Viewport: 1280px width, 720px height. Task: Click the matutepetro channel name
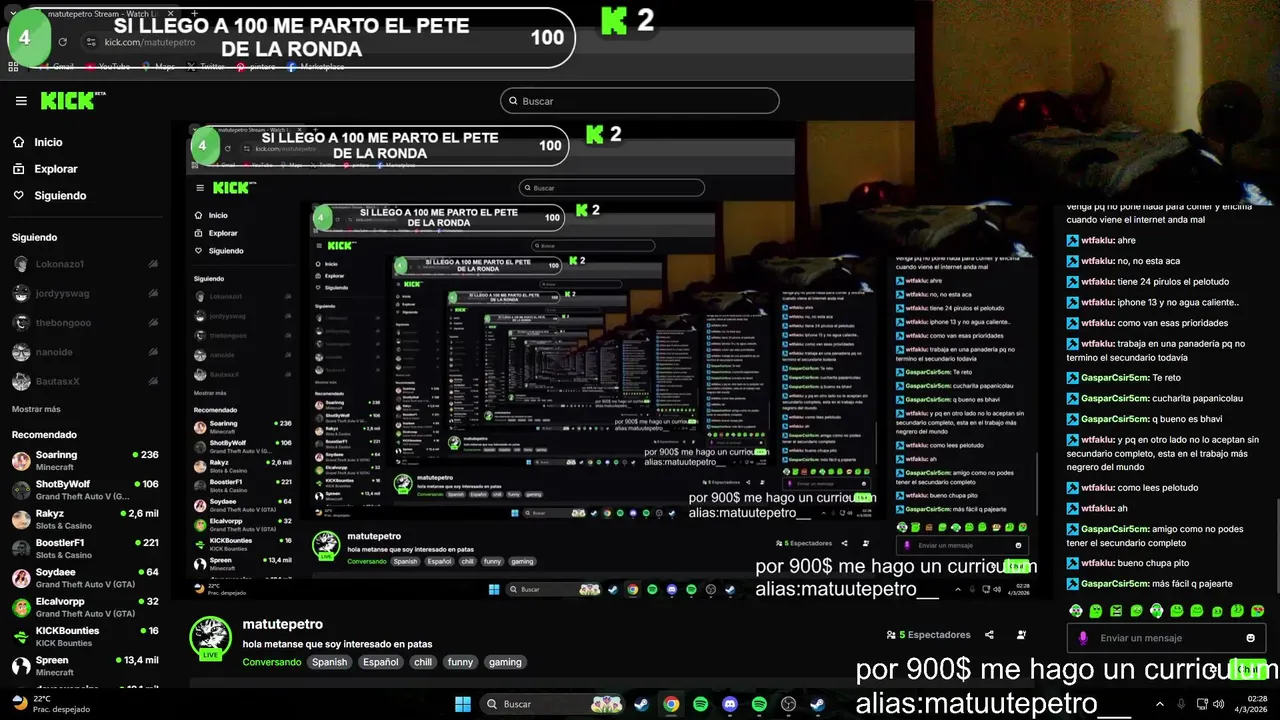pyautogui.click(x=282, y=624)
